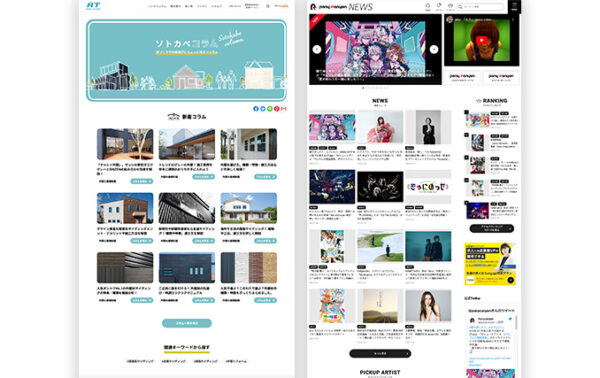Go to next slide in news carousel
This screenshot has width=600, height=378.
pos(434,49)
